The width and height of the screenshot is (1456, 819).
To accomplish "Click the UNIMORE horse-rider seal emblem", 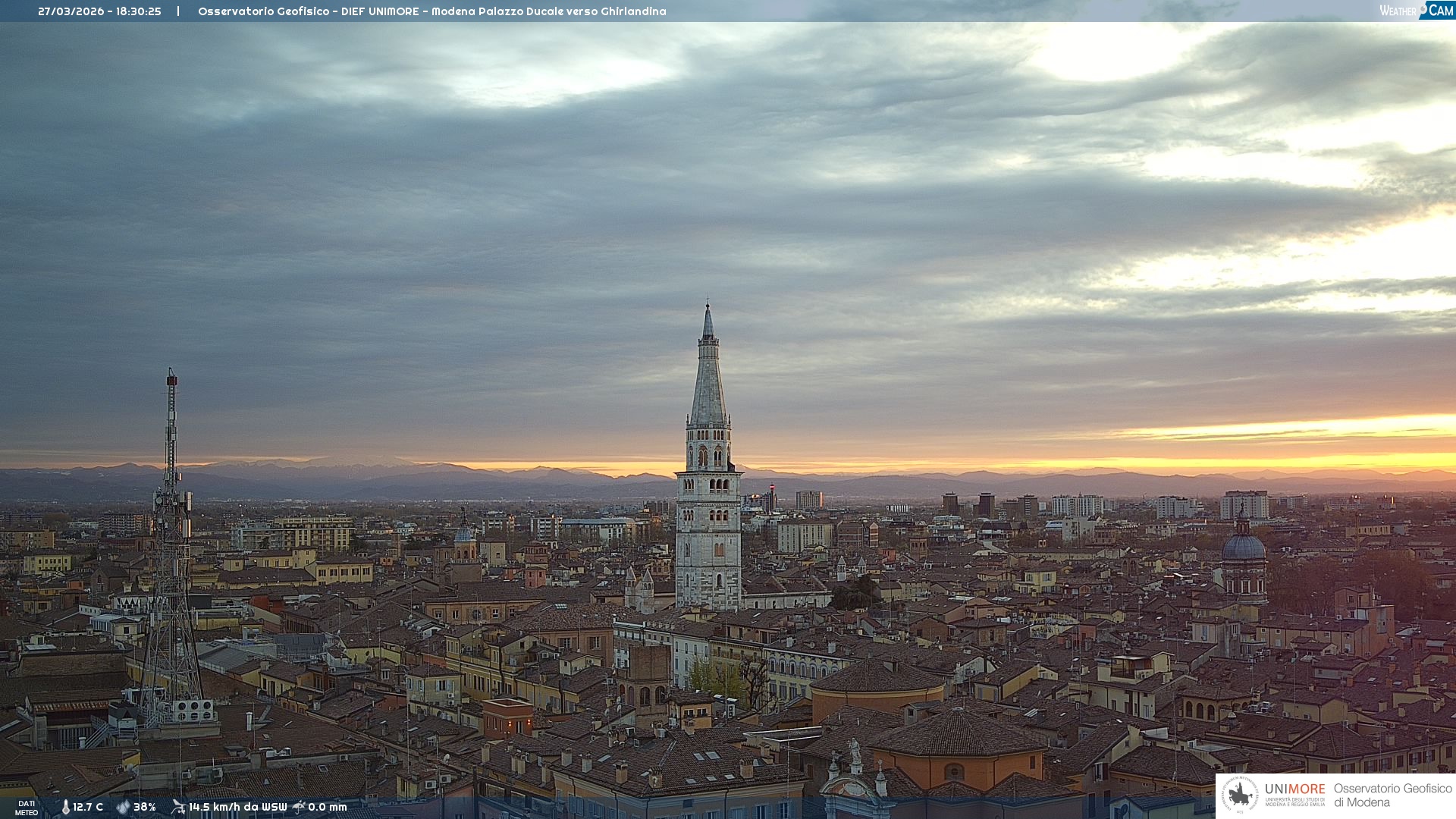I will click(x=1240, y=795).
